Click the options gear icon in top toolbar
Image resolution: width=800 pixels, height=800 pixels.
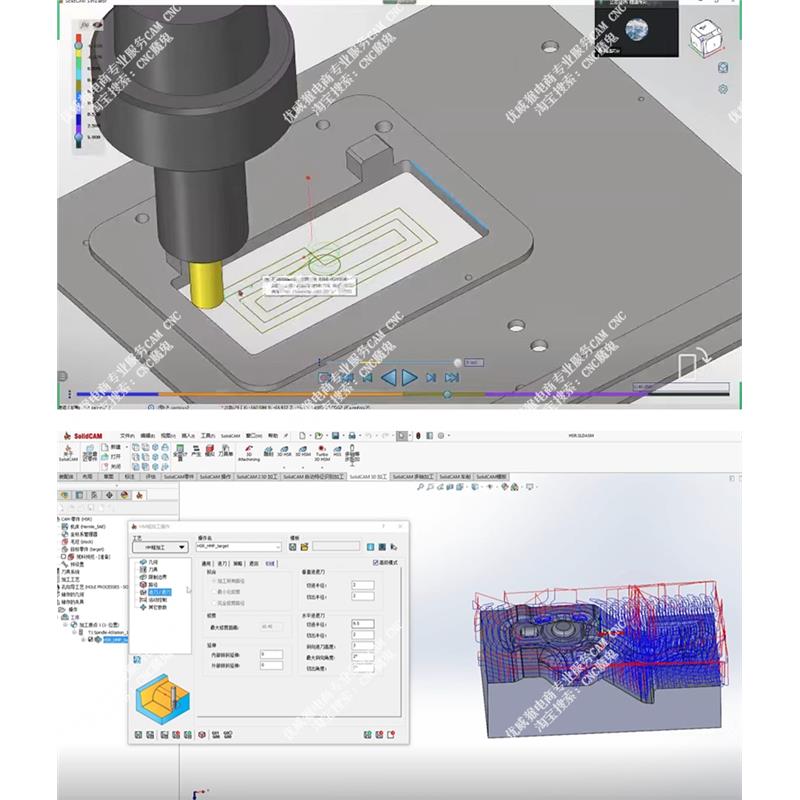(x=441, y=436)
